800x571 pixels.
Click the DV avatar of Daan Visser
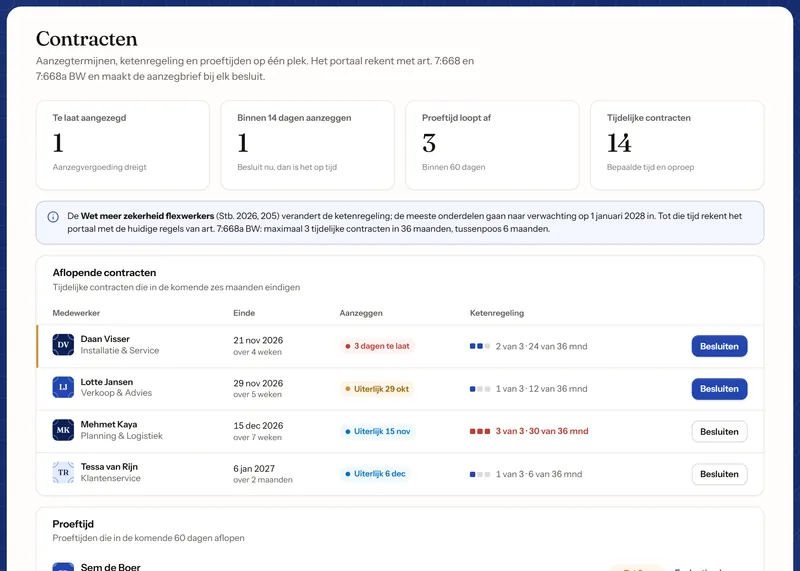(x=63, y=344)
